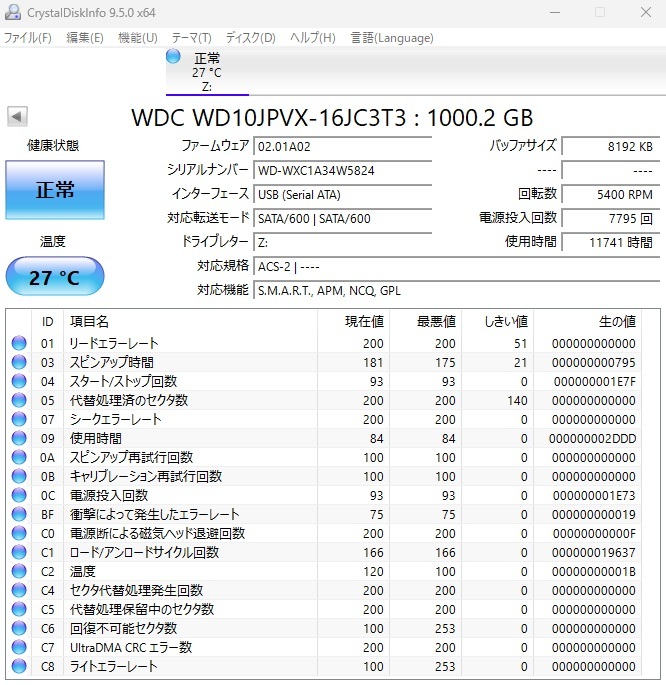Click the 正常 health status button
The height and width of the screenshot is (685, 666).
tap(55, 190)
